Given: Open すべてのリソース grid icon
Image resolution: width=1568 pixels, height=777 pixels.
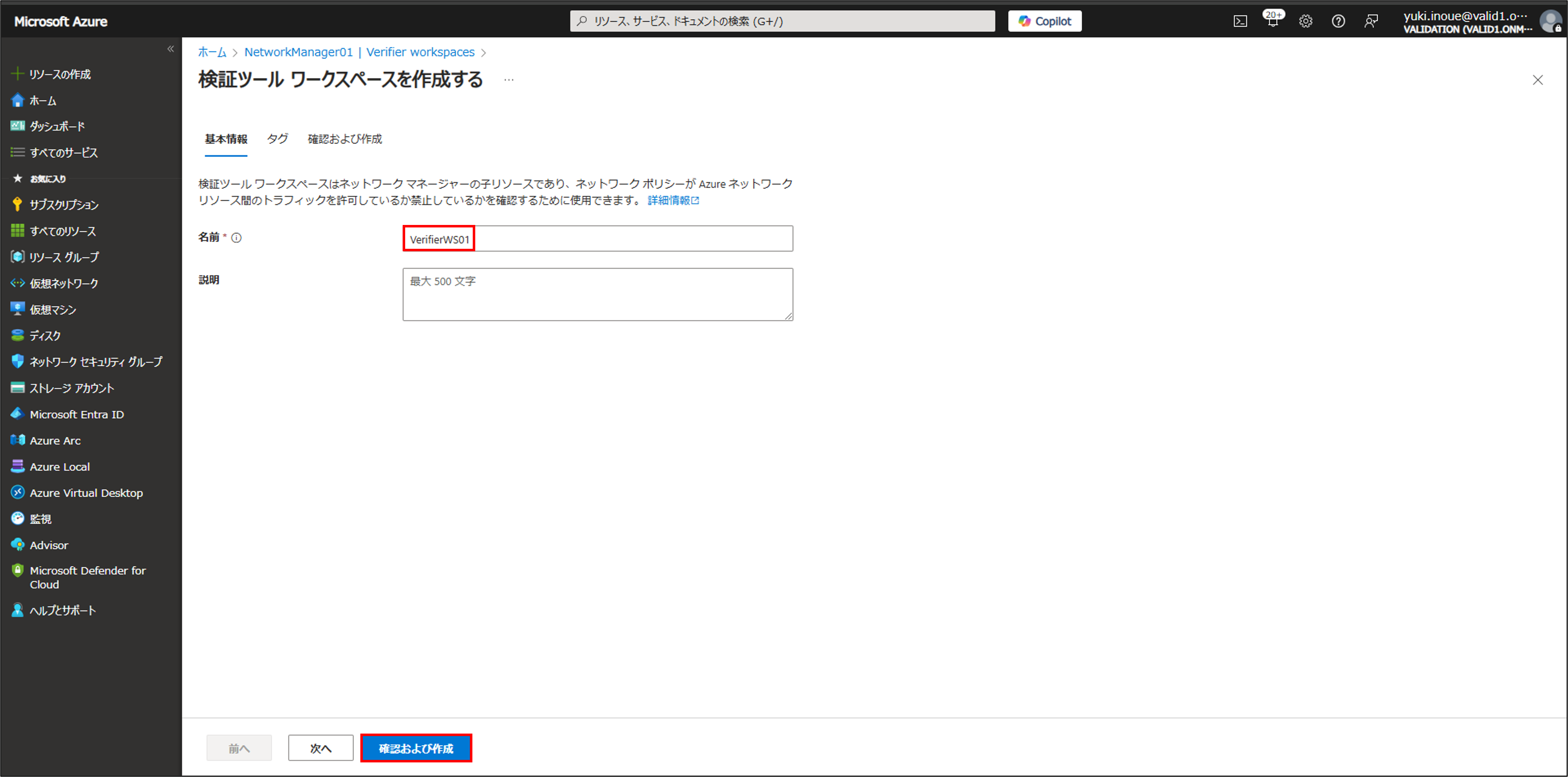Looking at the screenshot, I should (18, 231).
